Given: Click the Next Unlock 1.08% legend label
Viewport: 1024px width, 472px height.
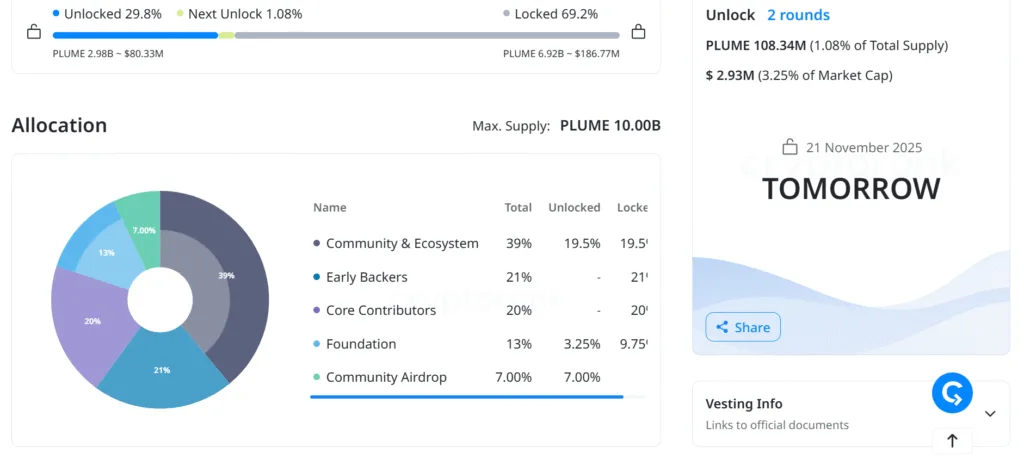Looking at the screenshot, I should [245, 14].
